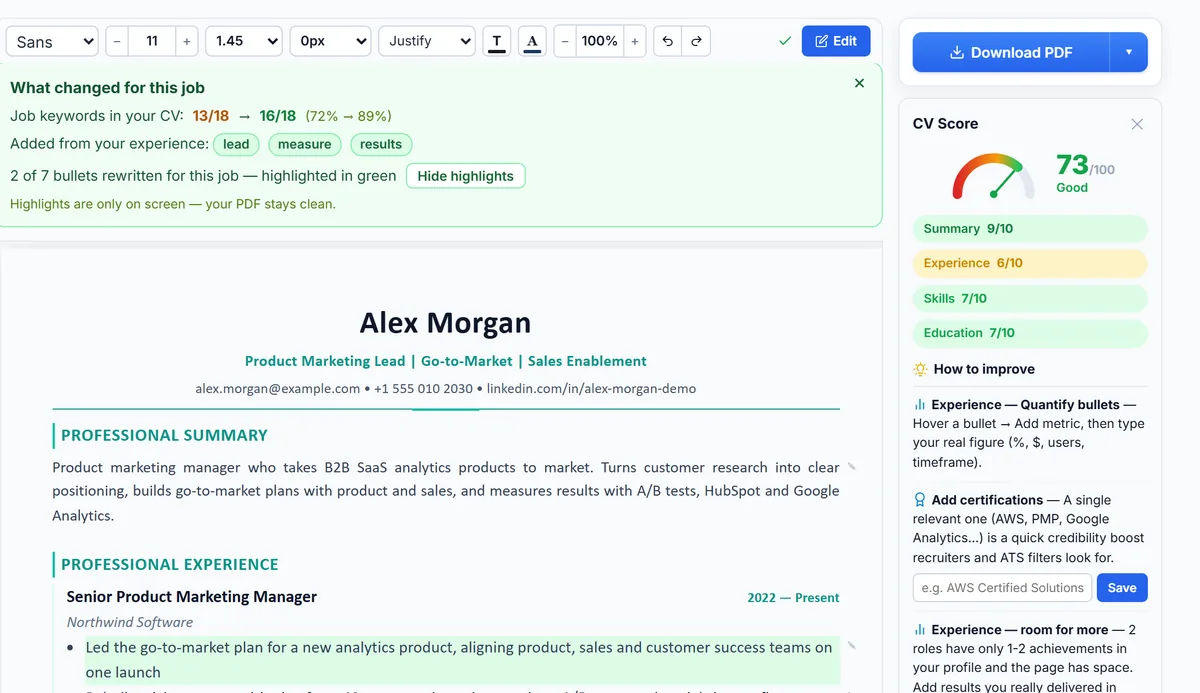Open the Justify alignment dropdown
1200x693 pixels.
426,41
